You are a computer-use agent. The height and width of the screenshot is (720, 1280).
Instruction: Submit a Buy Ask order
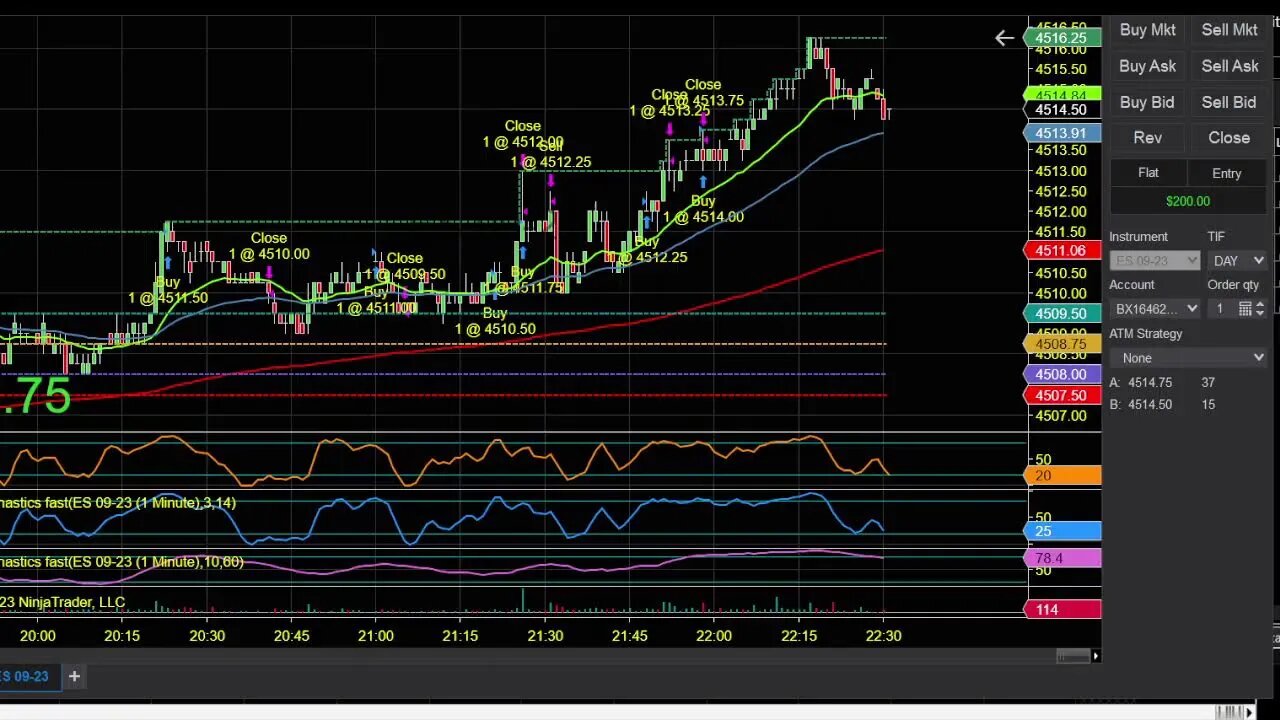click(x=1147, y=66)
